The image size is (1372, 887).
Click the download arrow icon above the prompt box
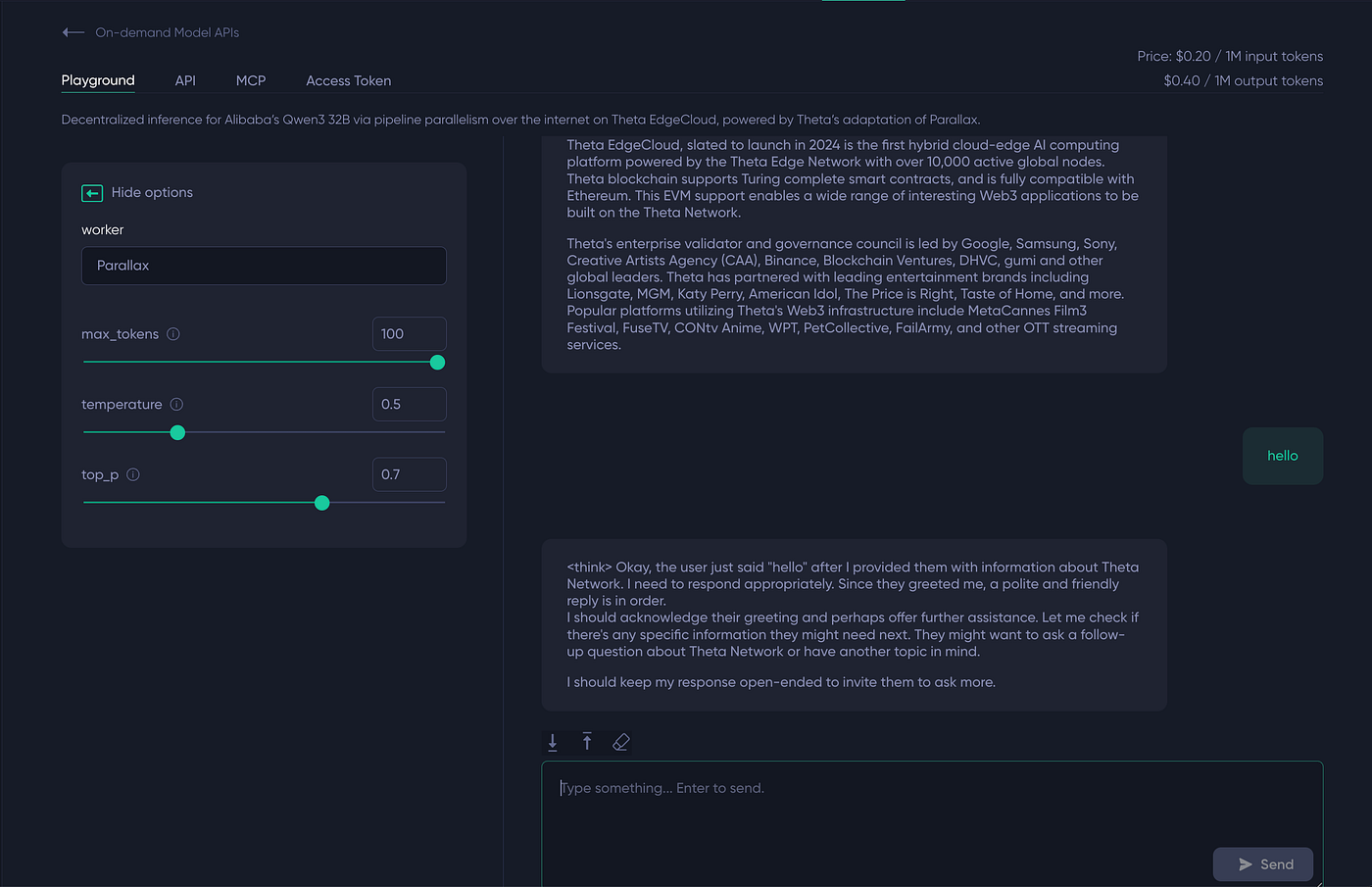tap(553, 742)
